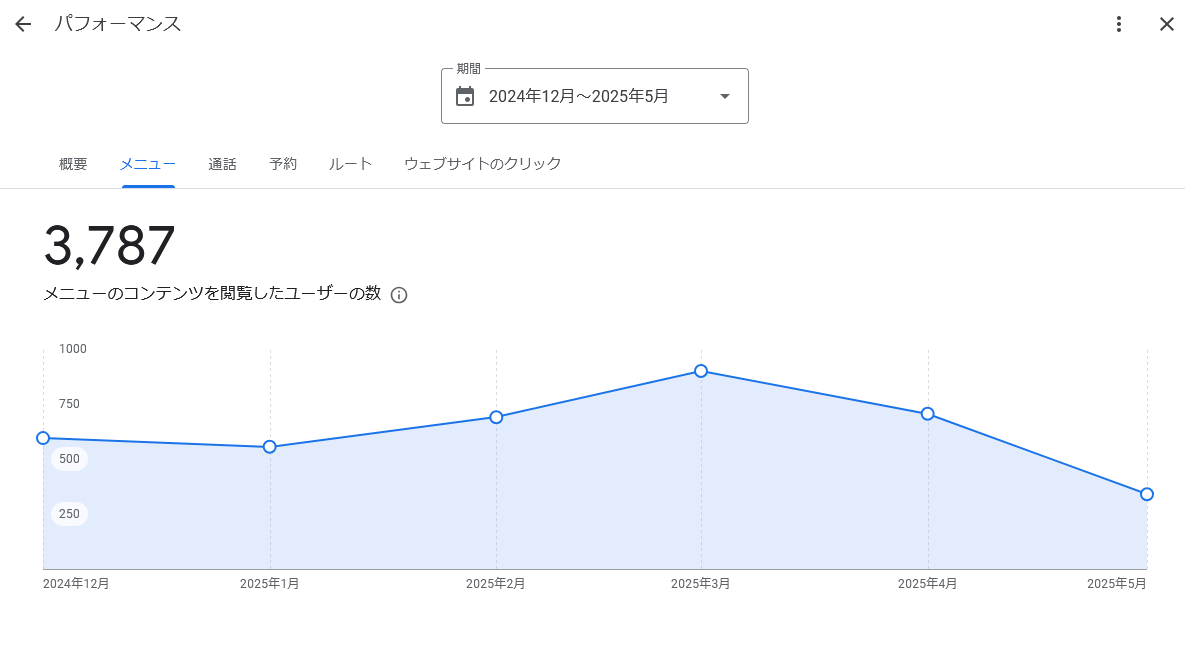1185x654 pixels.
Task: Open the 通話 tab
Action: click(222, 164)
